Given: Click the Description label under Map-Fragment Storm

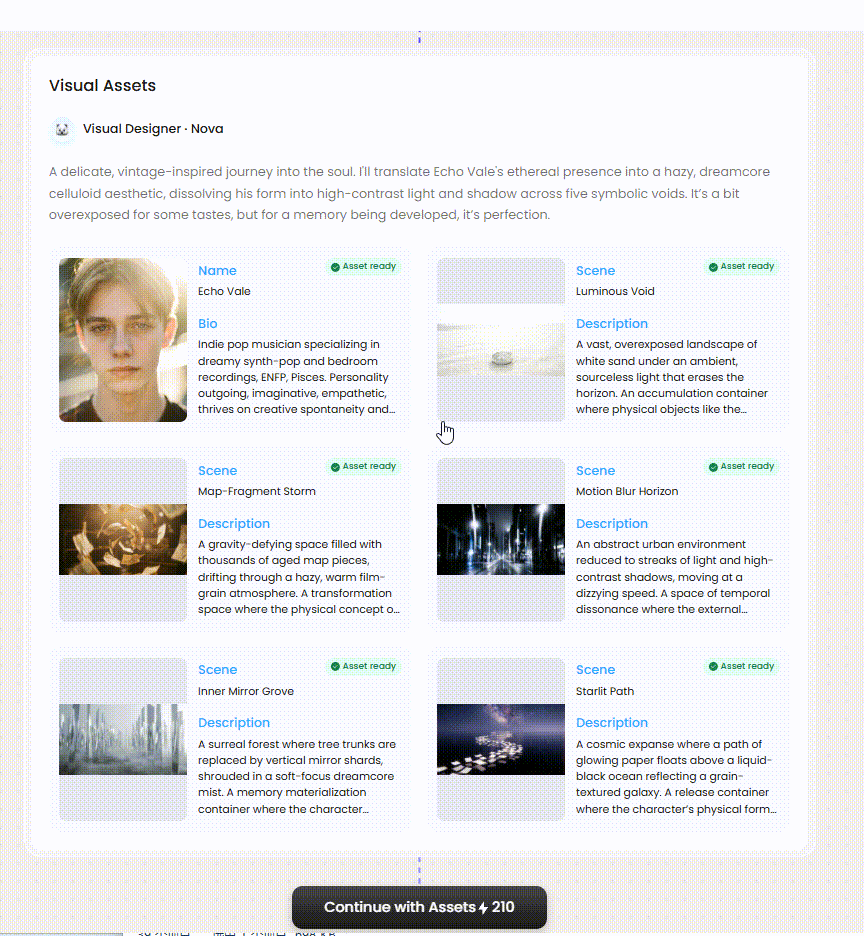Looking at the screenshot, I should [x=234, y=524].
